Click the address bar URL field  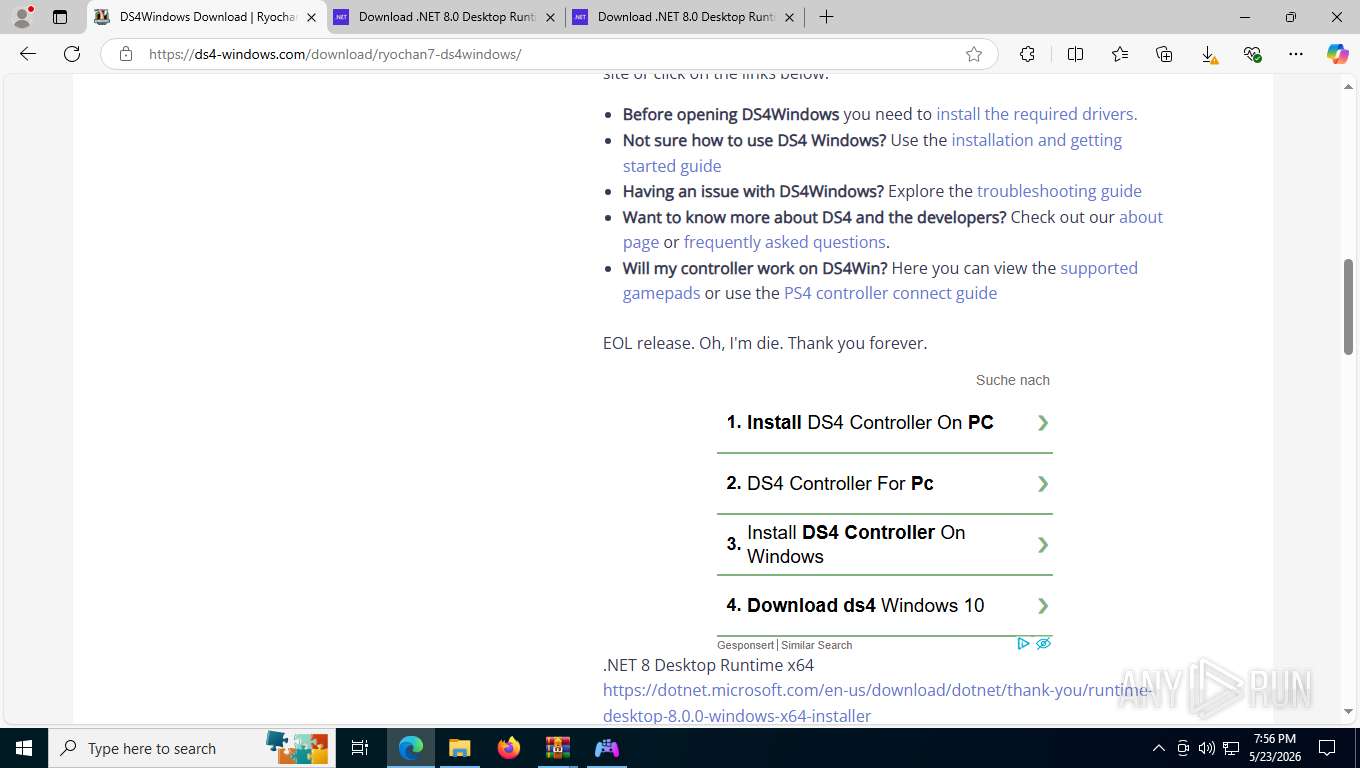pyautogui.click(x=548, y=54)
